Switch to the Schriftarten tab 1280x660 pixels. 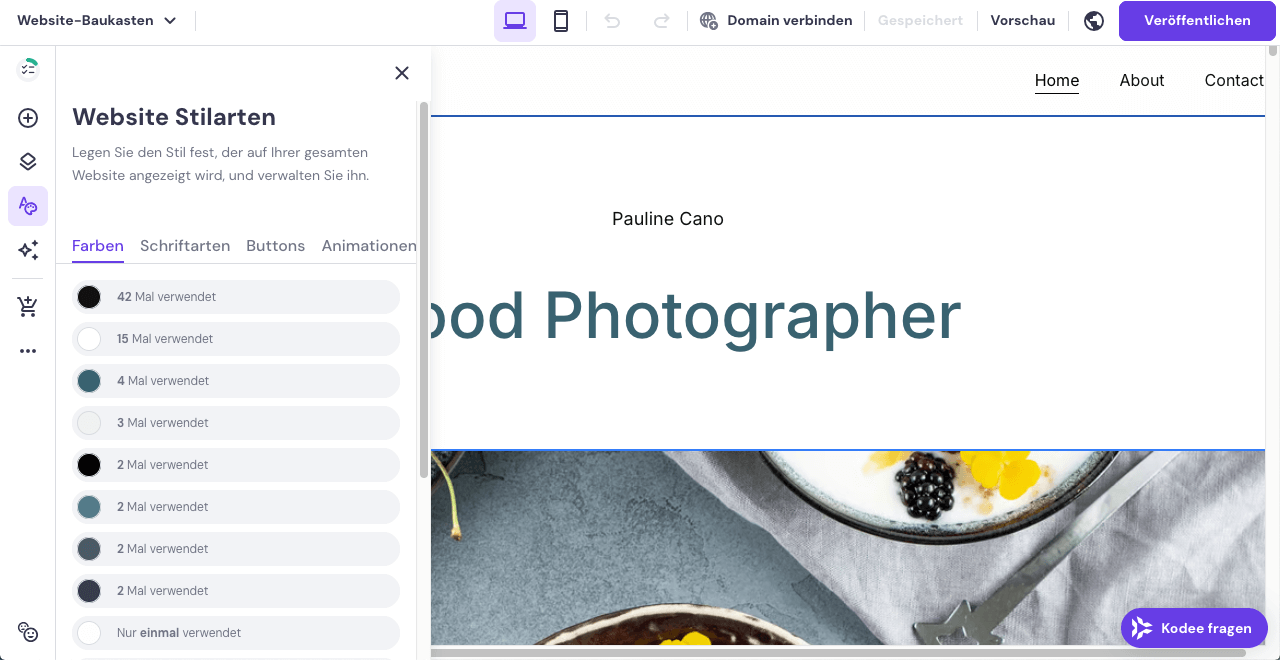point(185,246)
